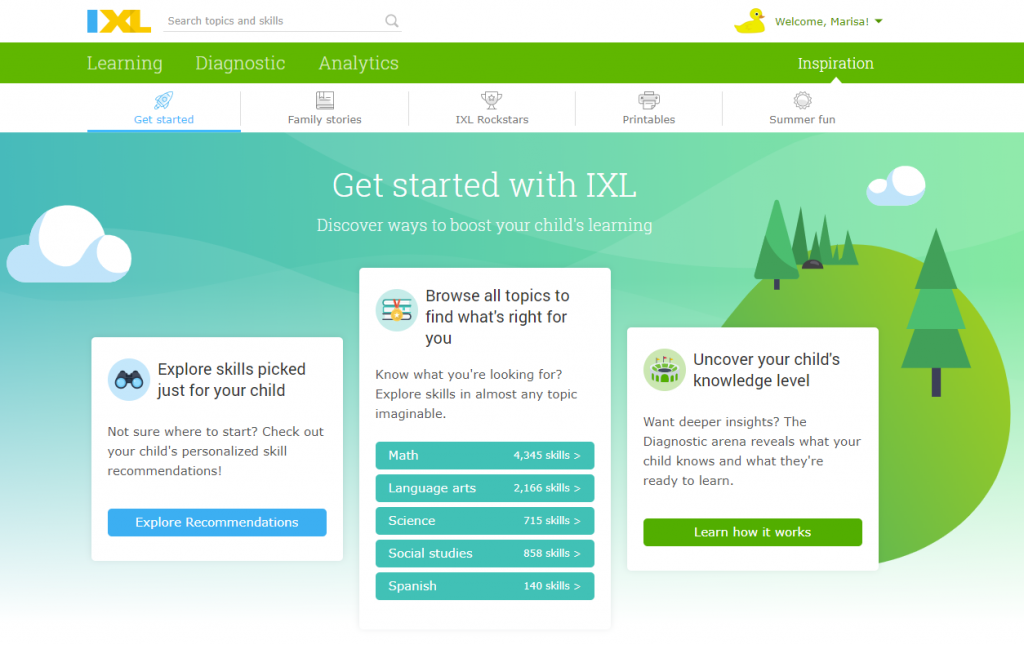Click the binoculars icon on the skills card
Screen dimensions: 1024x645
click(x=129, y=380)
